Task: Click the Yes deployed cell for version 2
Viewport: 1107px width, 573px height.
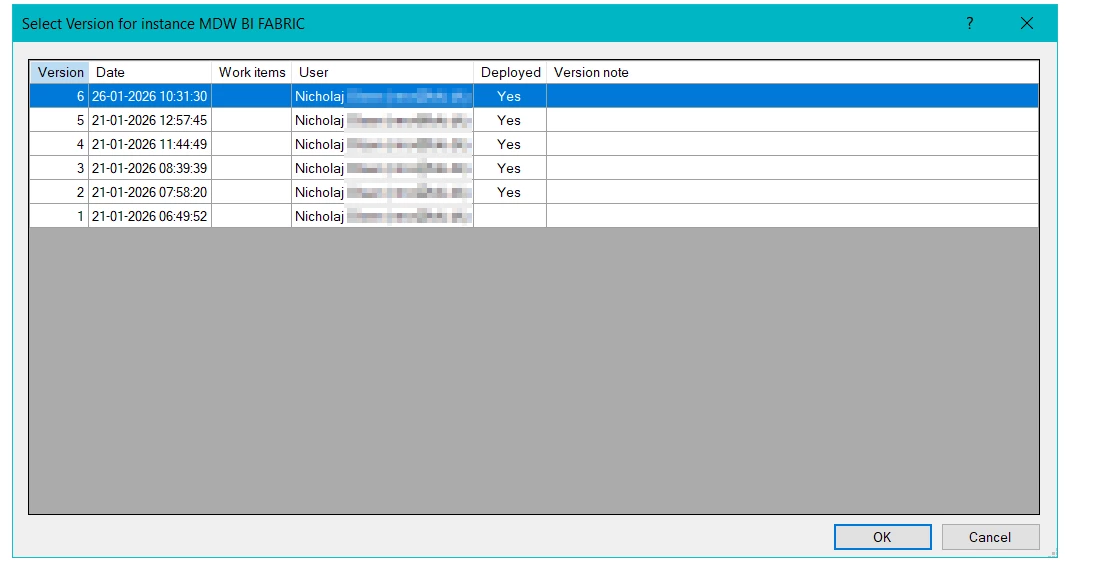Action: (510, 192)
